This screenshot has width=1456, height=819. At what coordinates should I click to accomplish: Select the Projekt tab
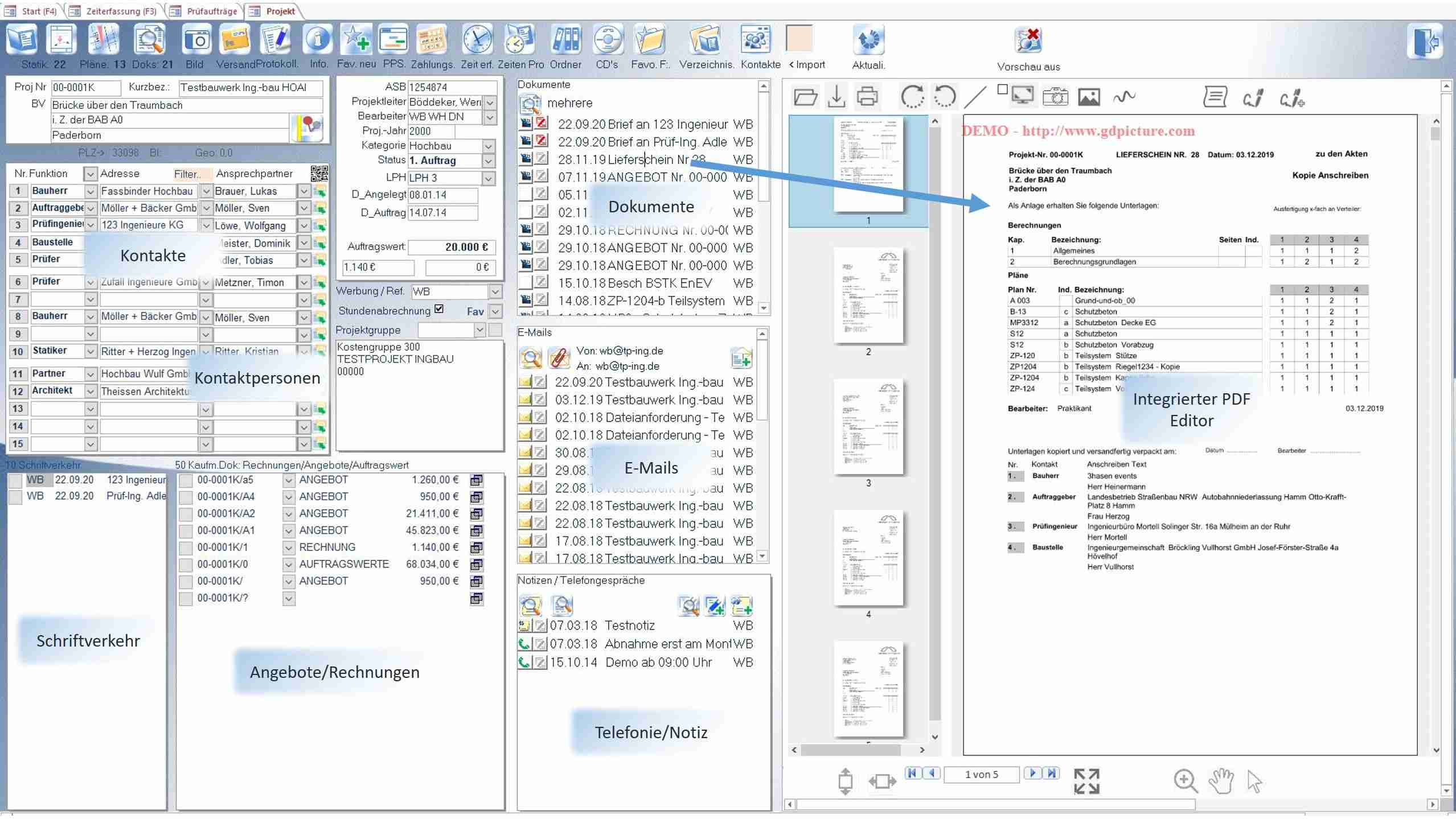tap(274, 11)
